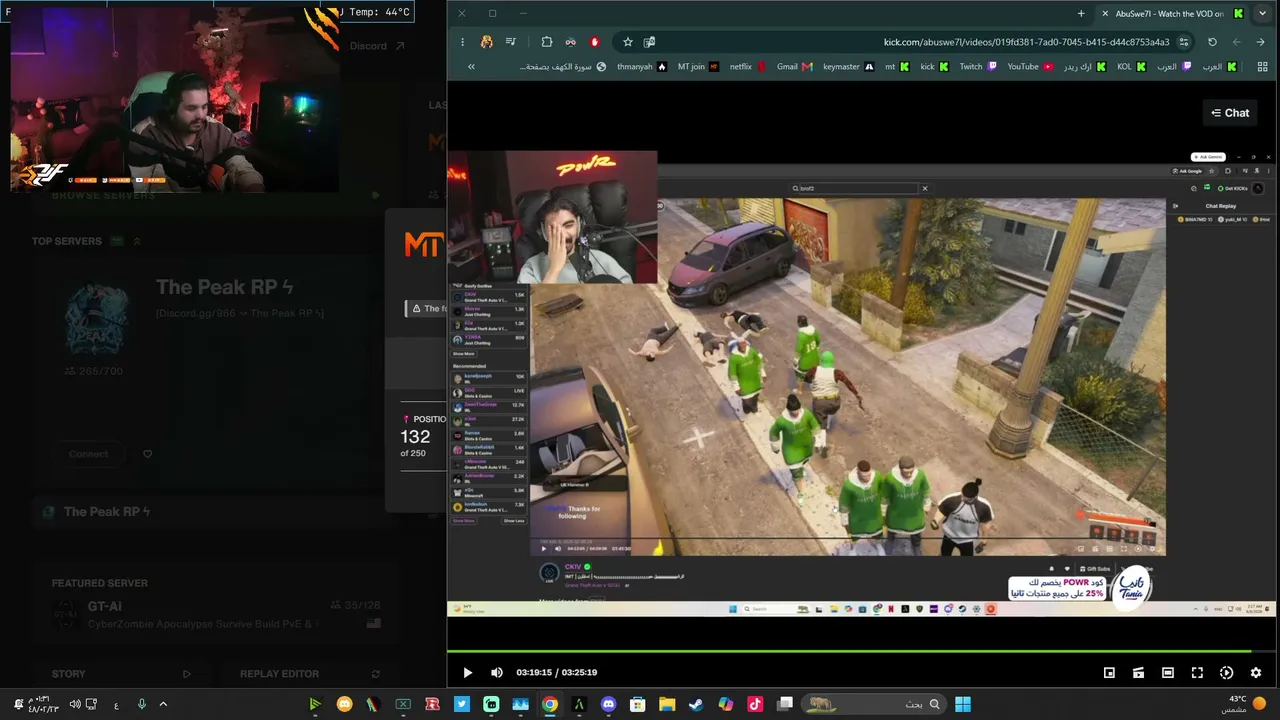Click The Peak RP server thumbnail

point(97,319)
